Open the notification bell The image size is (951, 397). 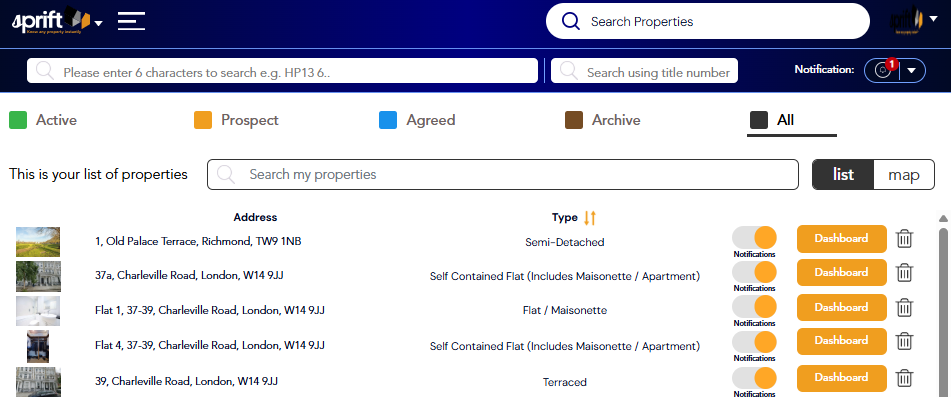tap(883, 70)
